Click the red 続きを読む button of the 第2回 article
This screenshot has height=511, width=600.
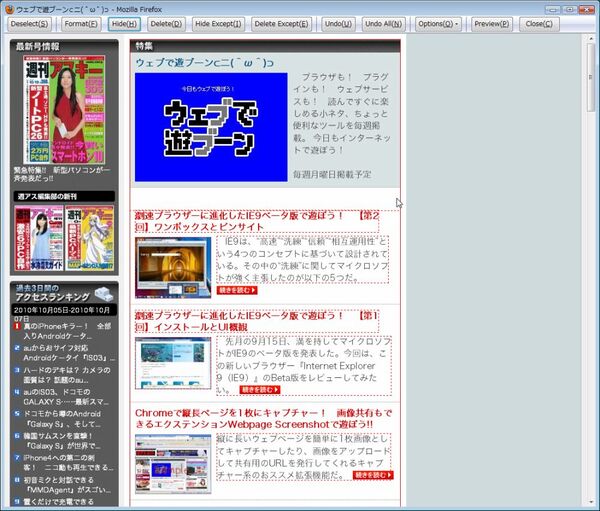tap(237, 290)
